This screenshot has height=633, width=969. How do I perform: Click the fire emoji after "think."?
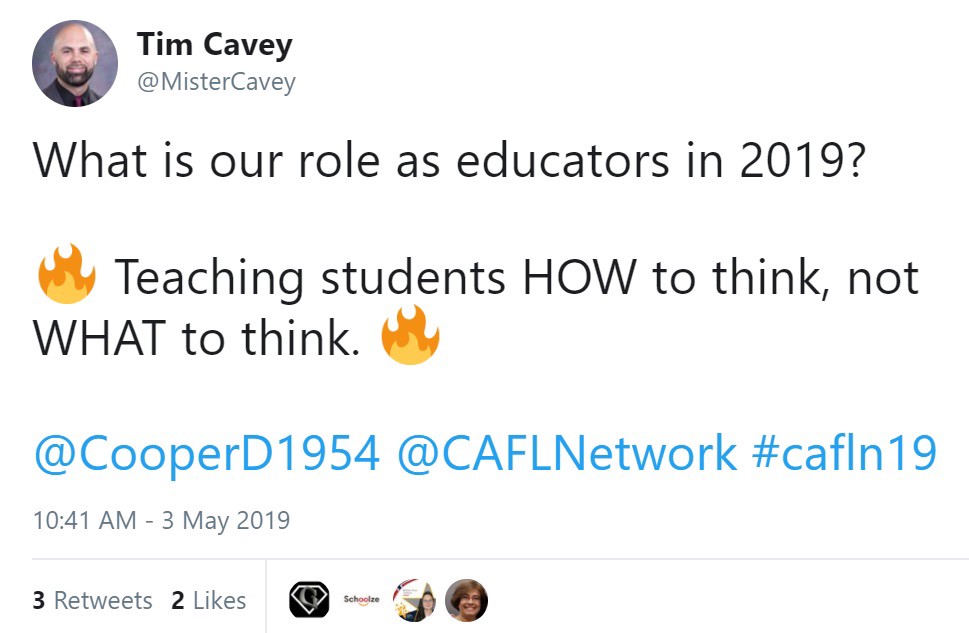point(410,339)
